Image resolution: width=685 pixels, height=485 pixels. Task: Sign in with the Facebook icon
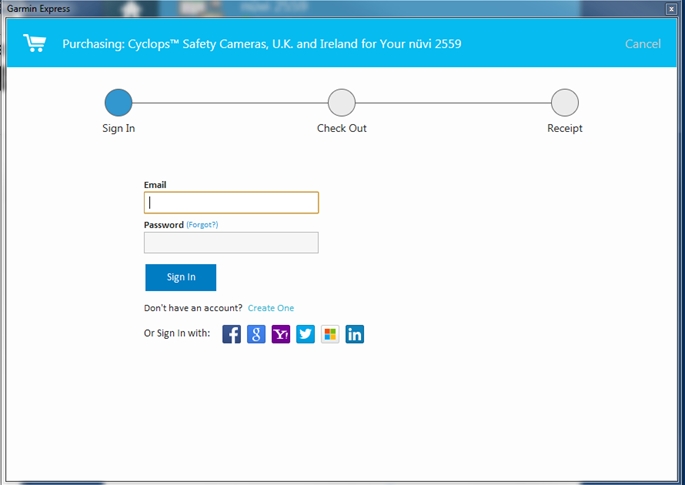pyautogui.click(x=232, y=334)
